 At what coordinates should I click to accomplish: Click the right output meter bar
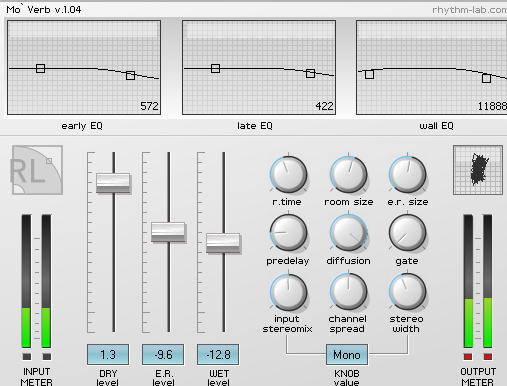coord(488,281)
